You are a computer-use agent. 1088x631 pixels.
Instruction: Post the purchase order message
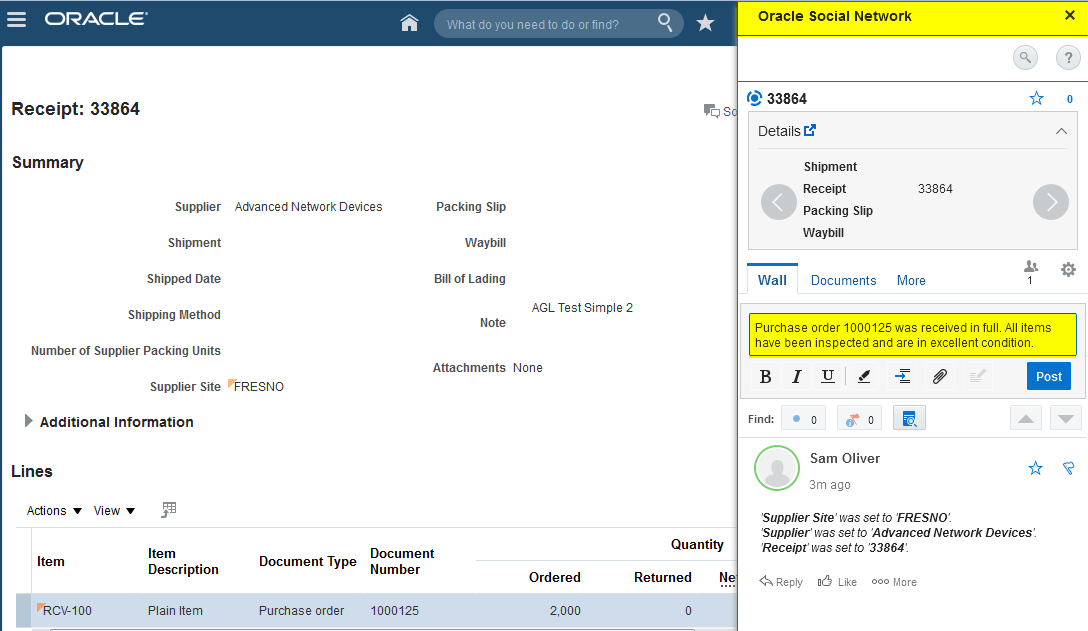[x=1048, y=376]
